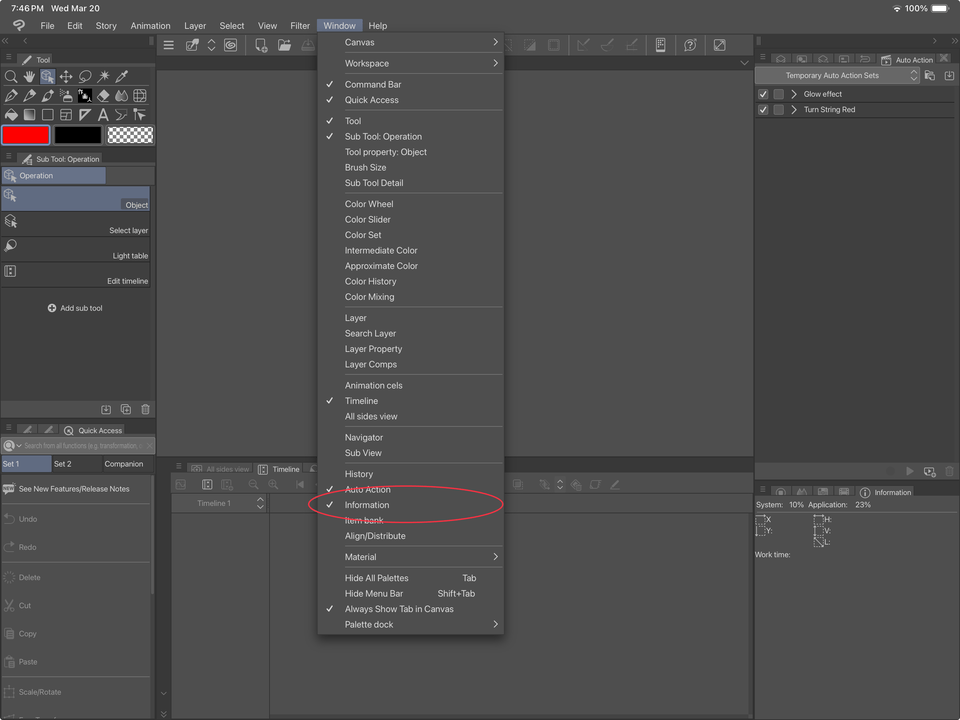The image size is (960, 720).
Task: Open file via command bar folder icon
Action: 284,45
